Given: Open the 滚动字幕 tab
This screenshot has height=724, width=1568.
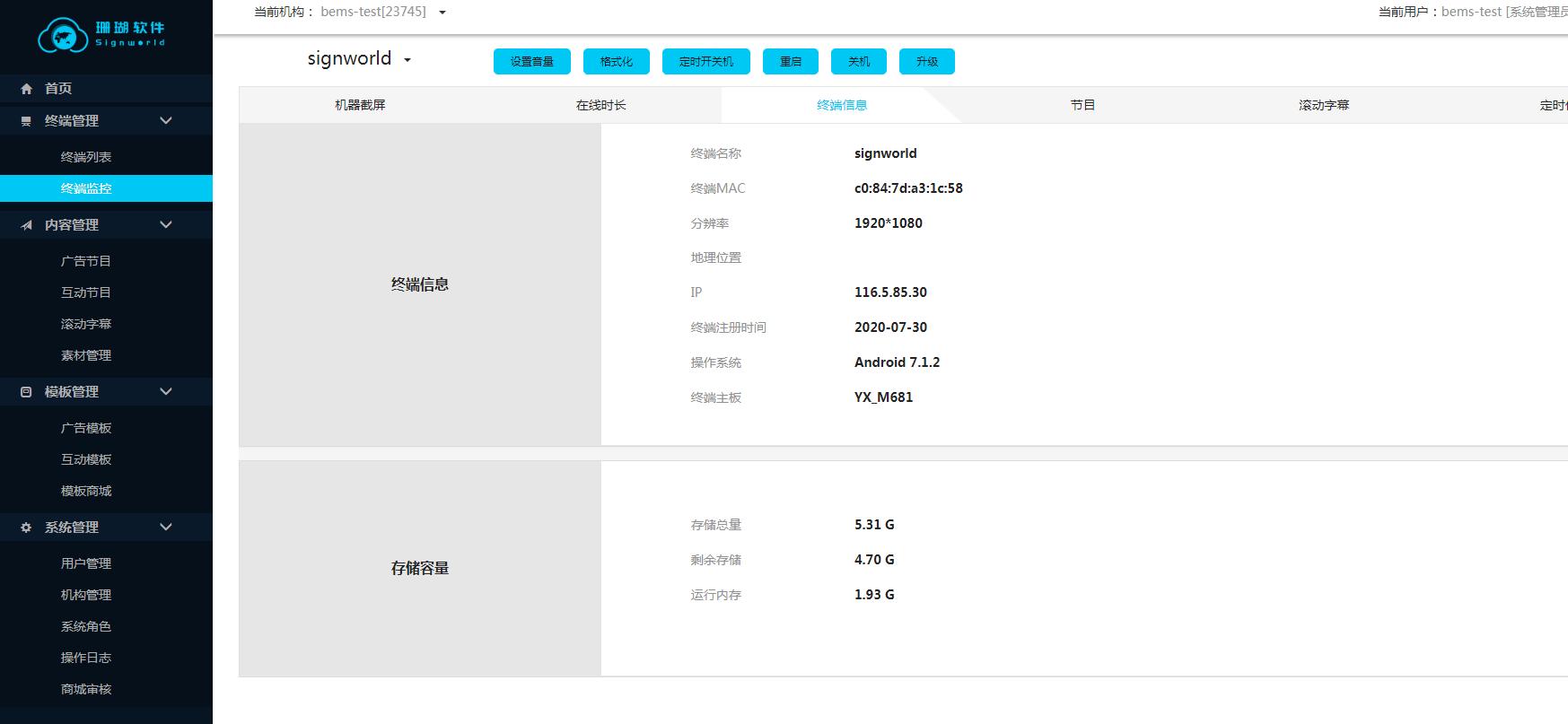Looking at the screenshot, I should (x=1324, y=105).
